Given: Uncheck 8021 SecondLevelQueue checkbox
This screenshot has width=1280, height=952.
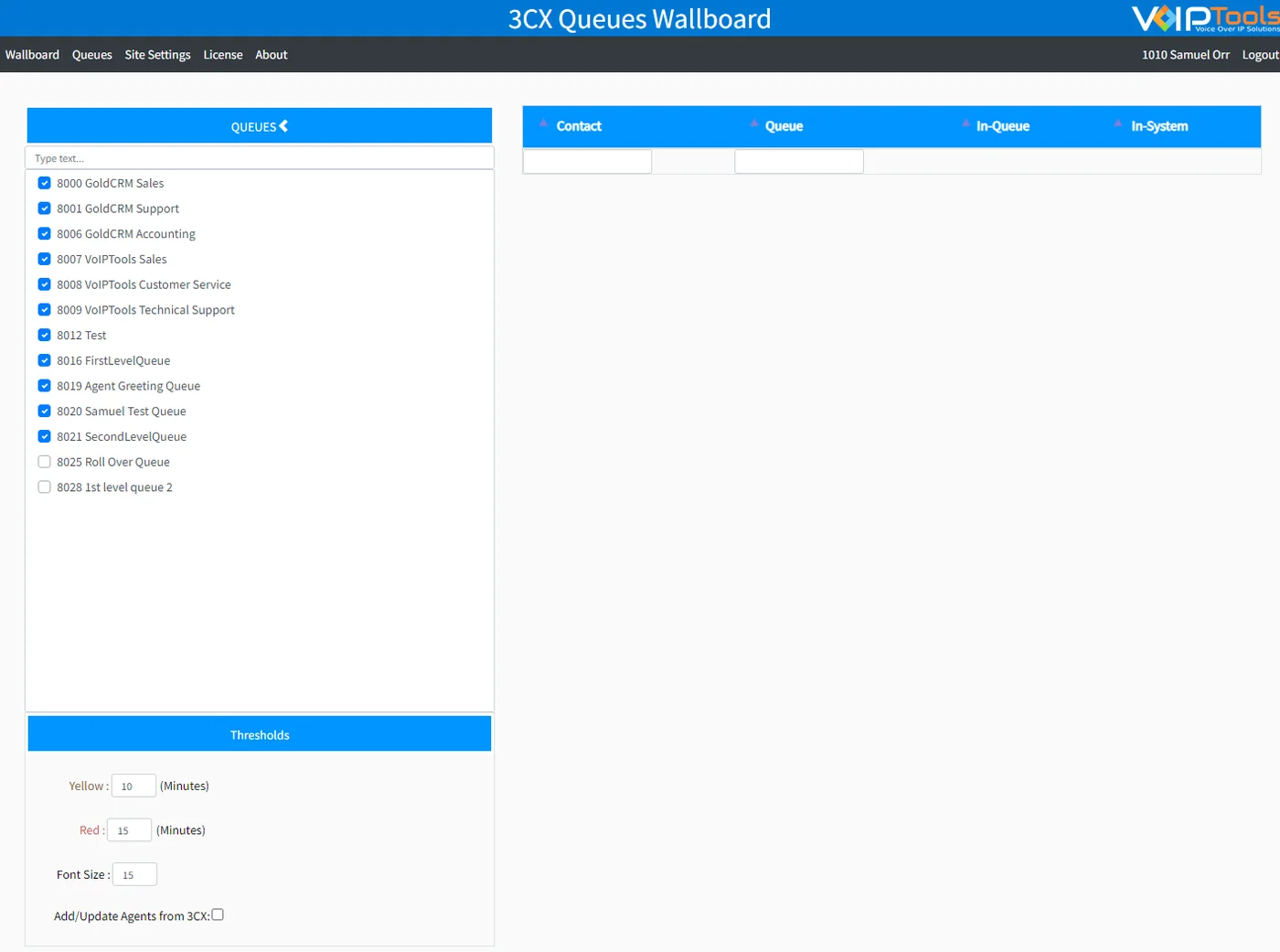Looking at the screenshot, I should coord(44,436).
